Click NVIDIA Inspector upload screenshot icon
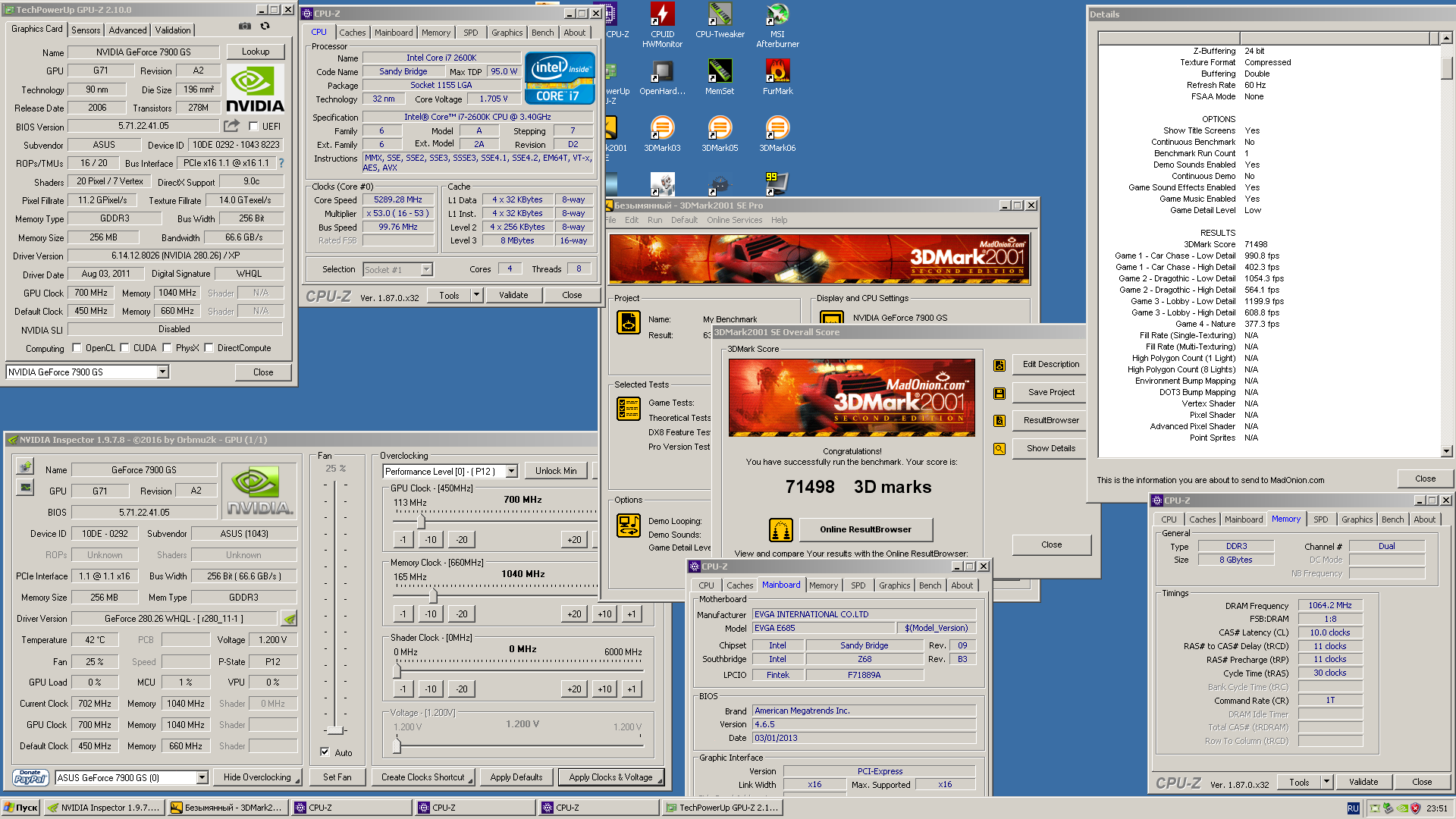This screenshot has width=1456, height=819. (x=25, y=466)
